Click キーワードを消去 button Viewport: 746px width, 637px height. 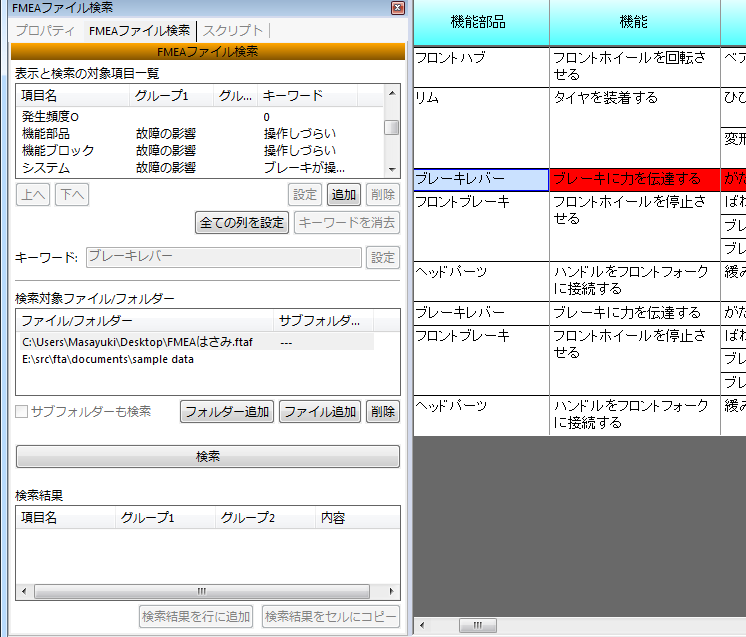pyautogui.click(x=347, y=223)
